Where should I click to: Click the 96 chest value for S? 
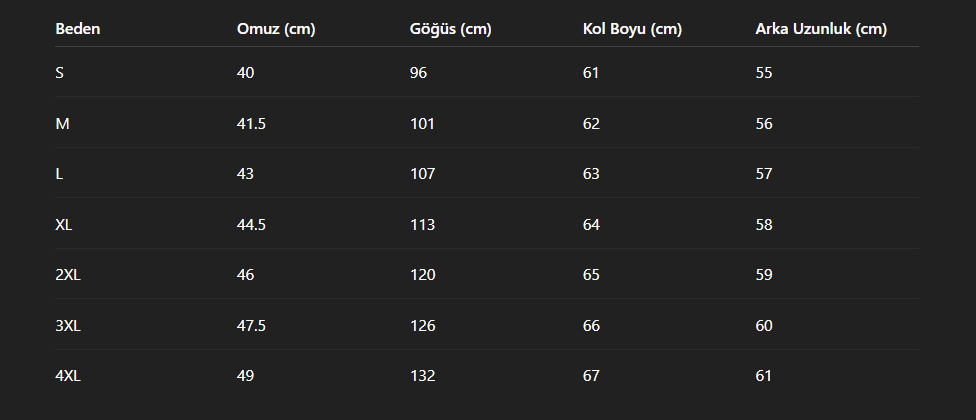[418, 73]
